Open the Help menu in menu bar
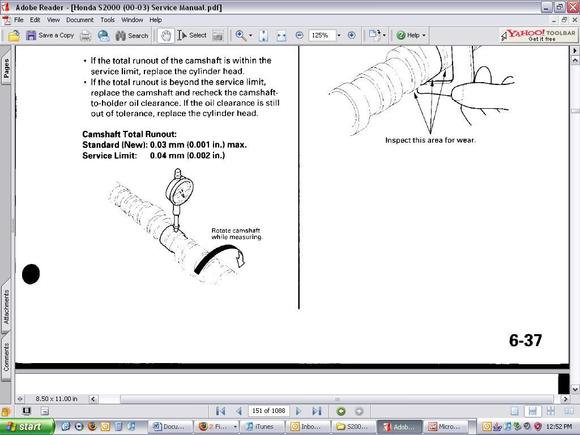580x435 pixels. click(x=156, y=20)
